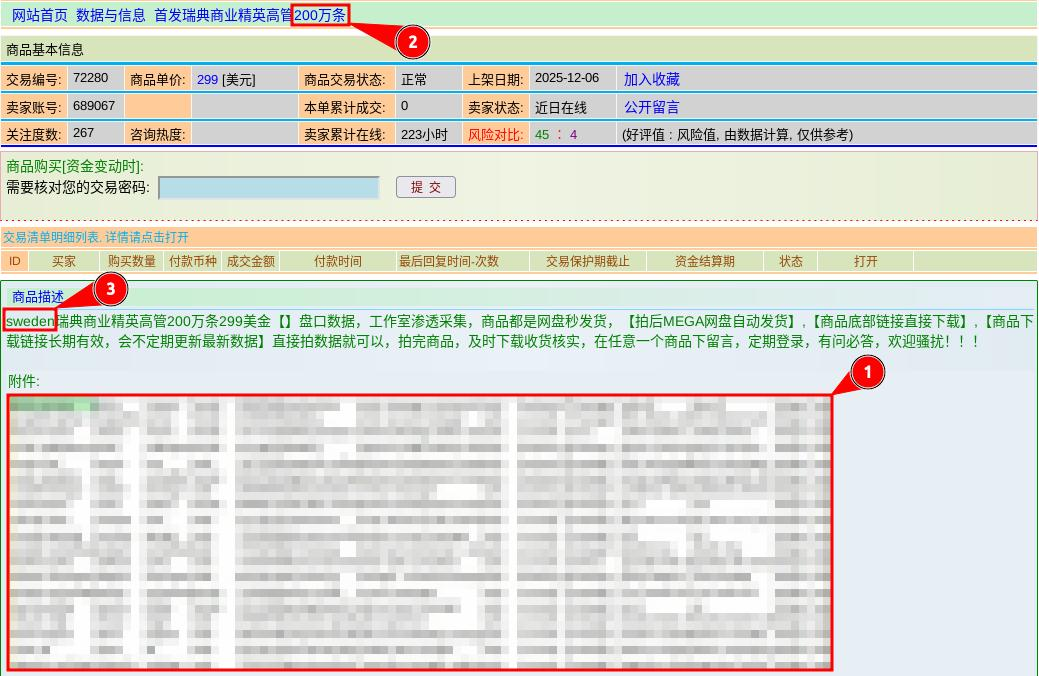Open the blurred attachment image

420,533
